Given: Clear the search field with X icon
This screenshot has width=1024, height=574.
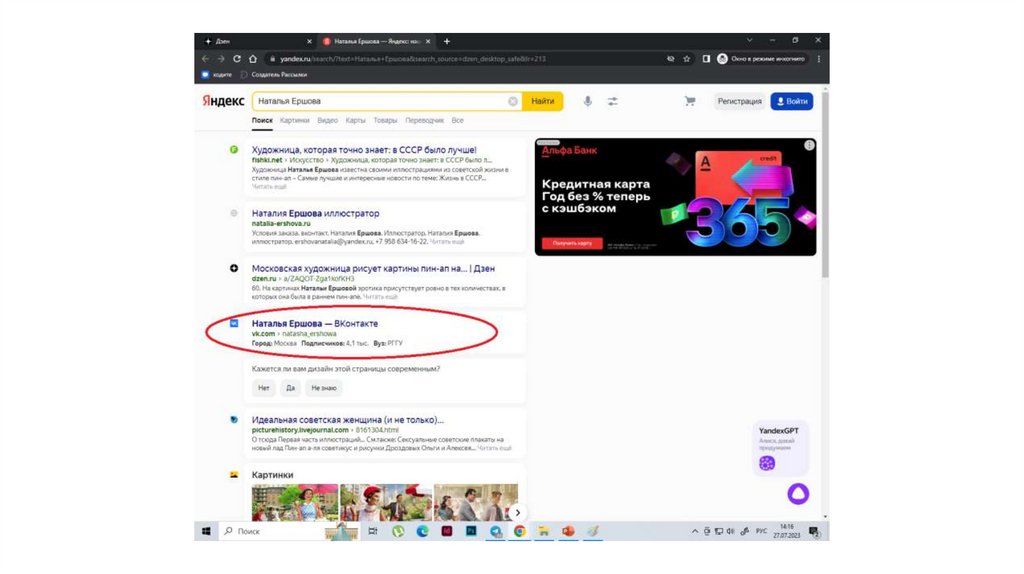Looking at the screenshot, I should (513, 101).
